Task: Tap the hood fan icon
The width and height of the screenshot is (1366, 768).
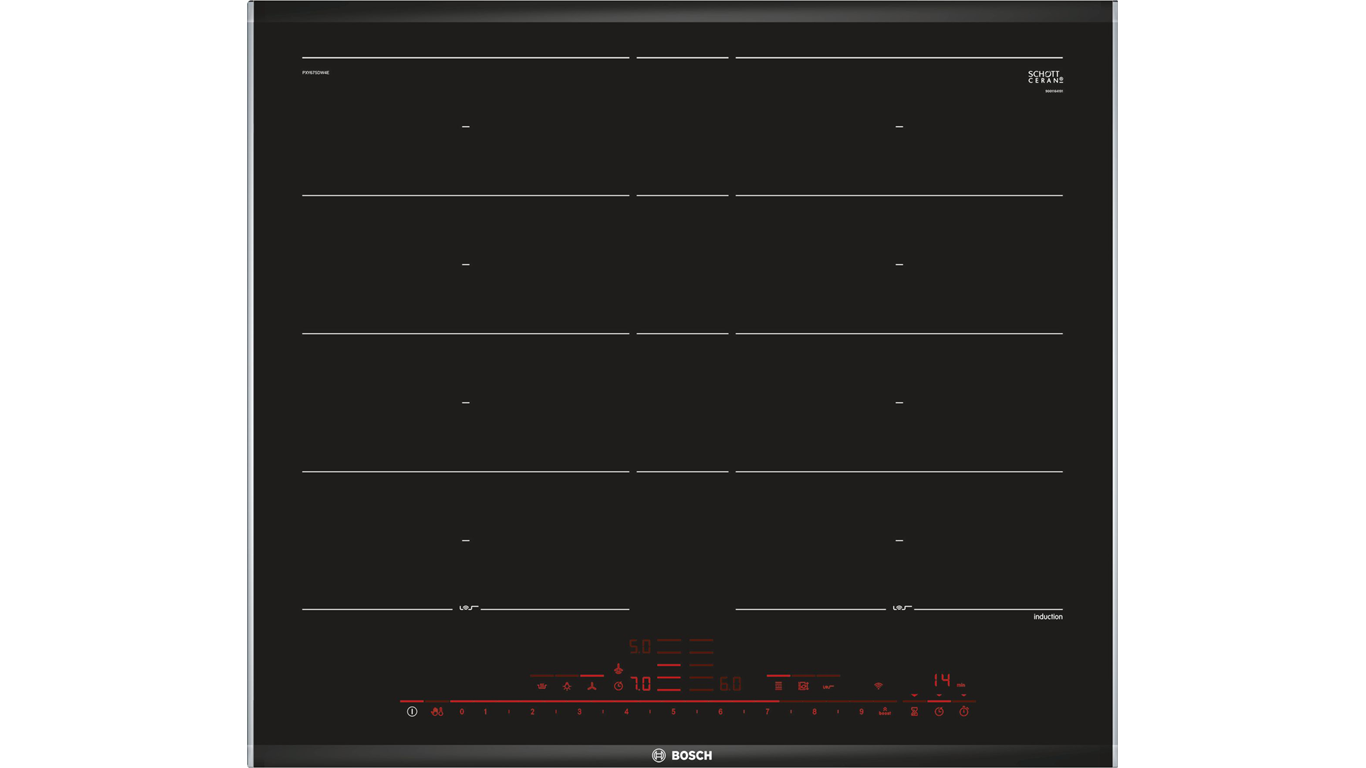Action: coord(592,686)
